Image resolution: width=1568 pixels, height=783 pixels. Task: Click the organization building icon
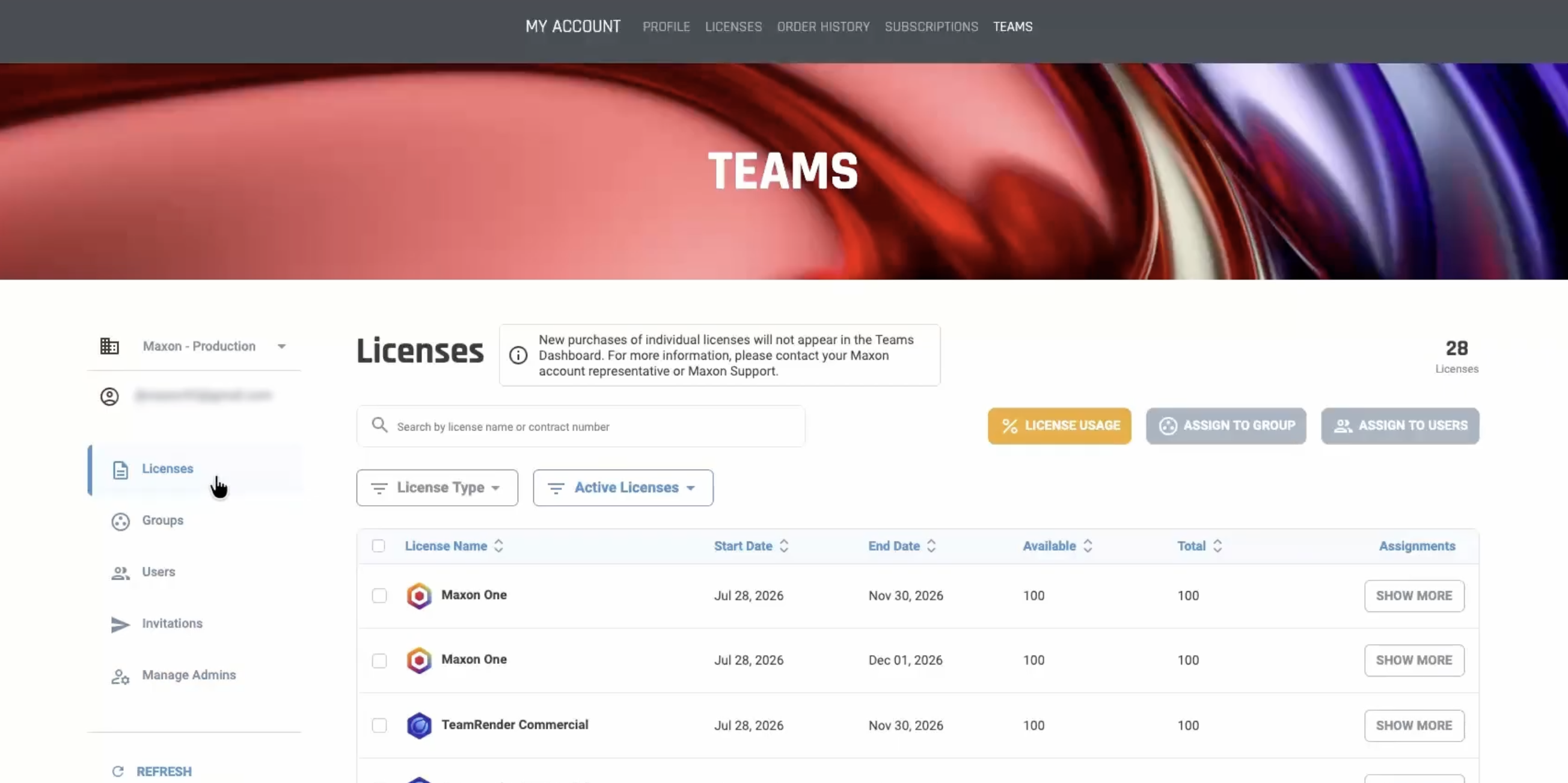pos(109,346)
